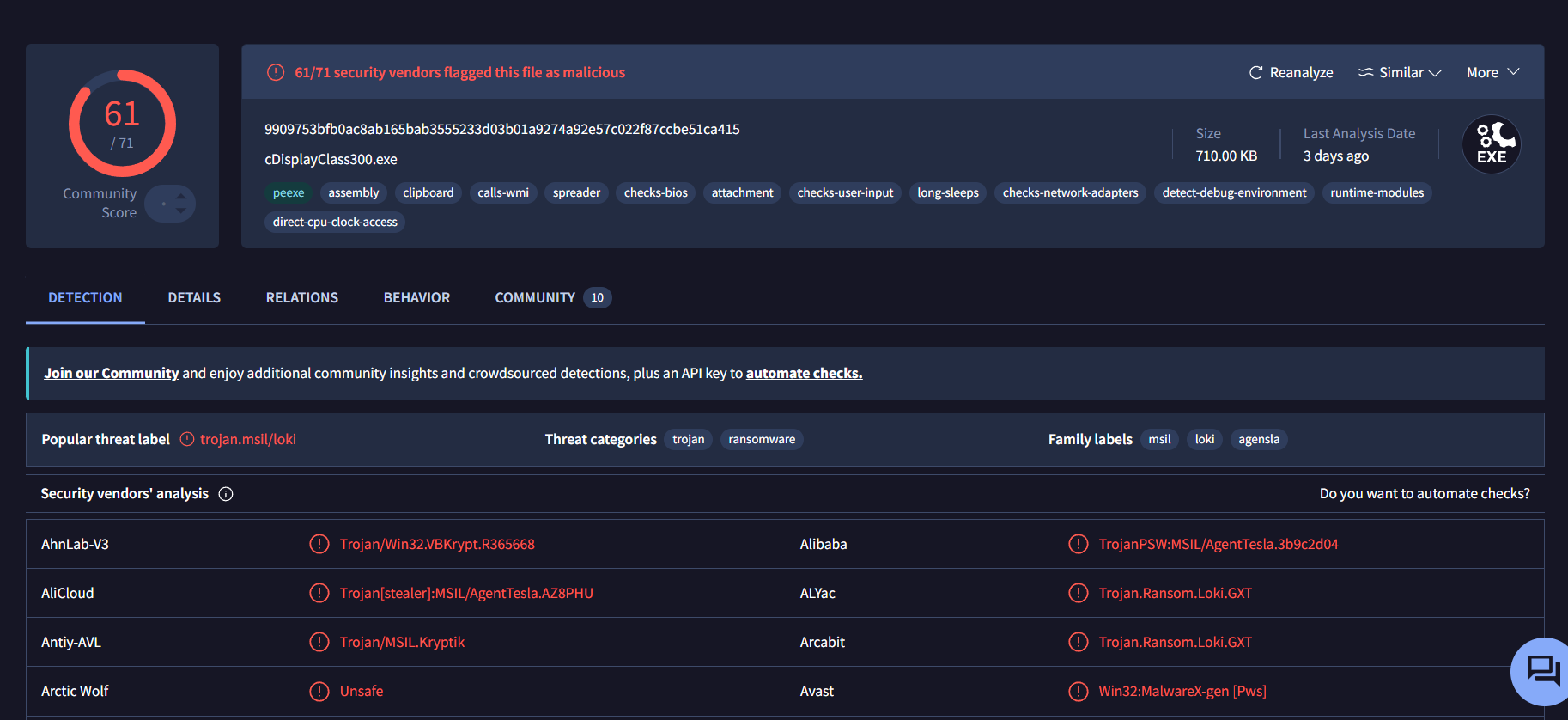This screenshot has width=1568, height=720.
Task: Select the peexe tag
Action: point(289,192)
